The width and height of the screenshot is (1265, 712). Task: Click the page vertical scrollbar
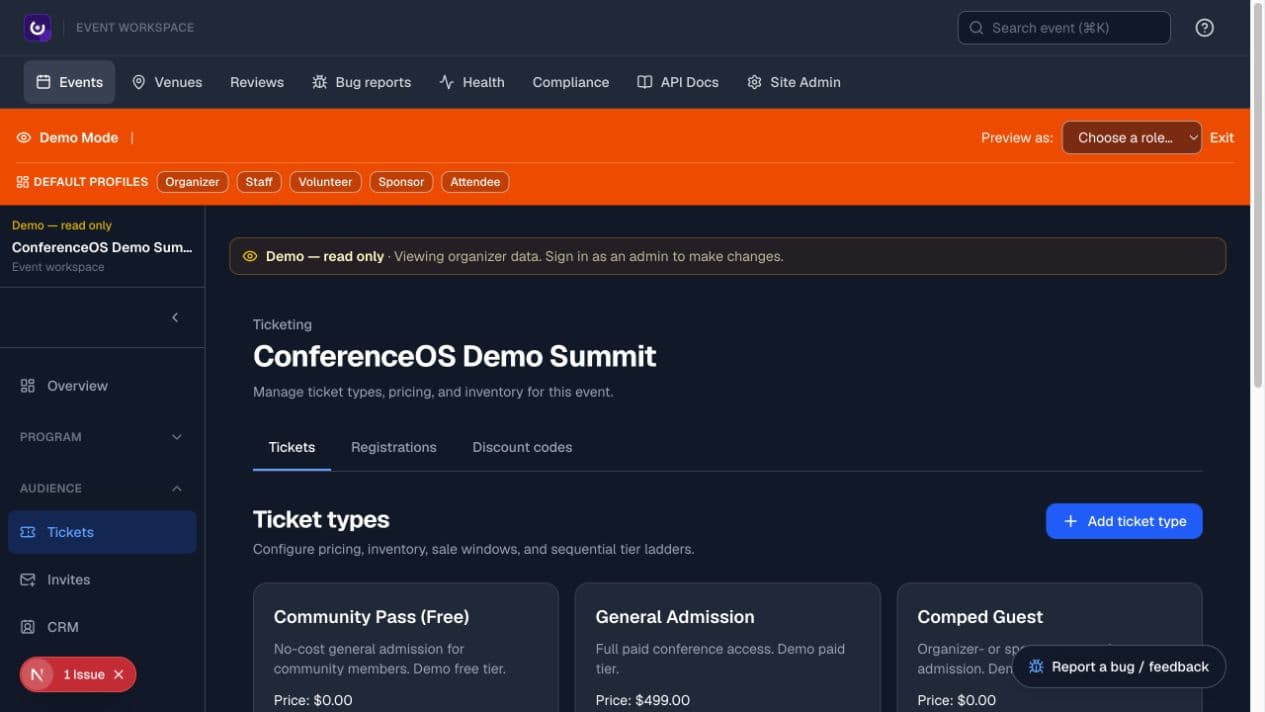pos(1258,195)
